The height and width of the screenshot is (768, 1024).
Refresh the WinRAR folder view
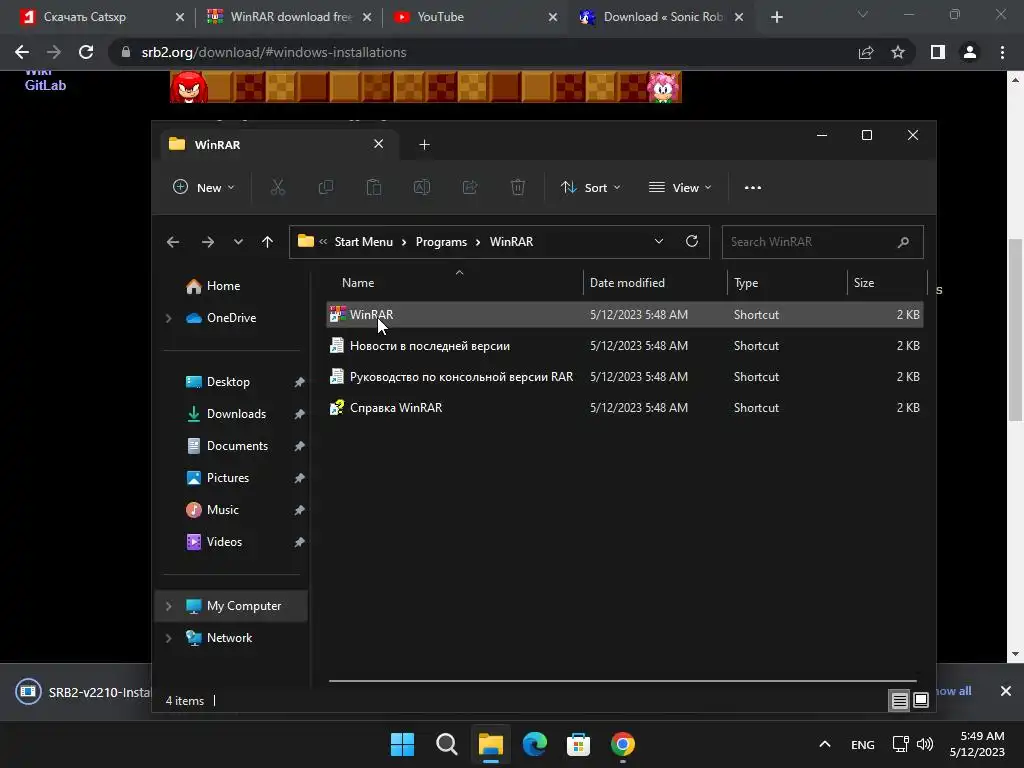click(692, 241)
